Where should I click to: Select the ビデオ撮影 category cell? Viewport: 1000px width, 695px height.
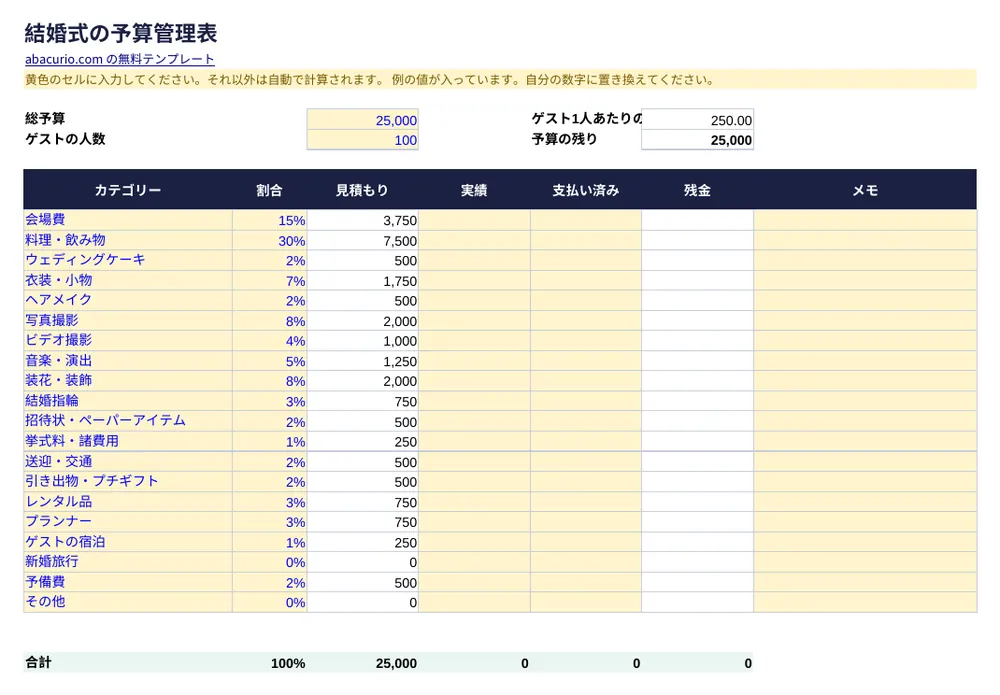tap(128, 340)
